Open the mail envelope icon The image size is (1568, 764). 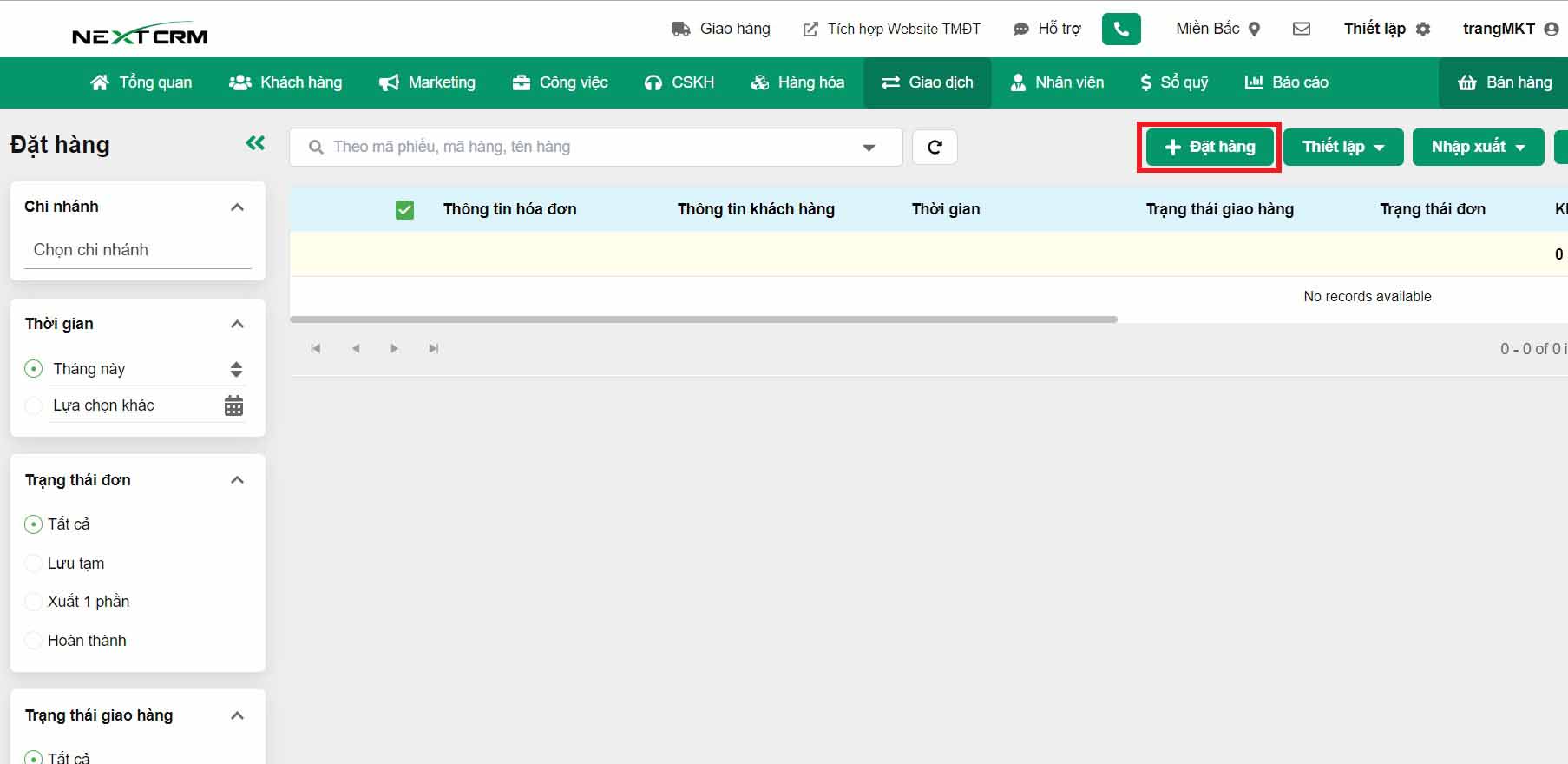[1301, 30]
